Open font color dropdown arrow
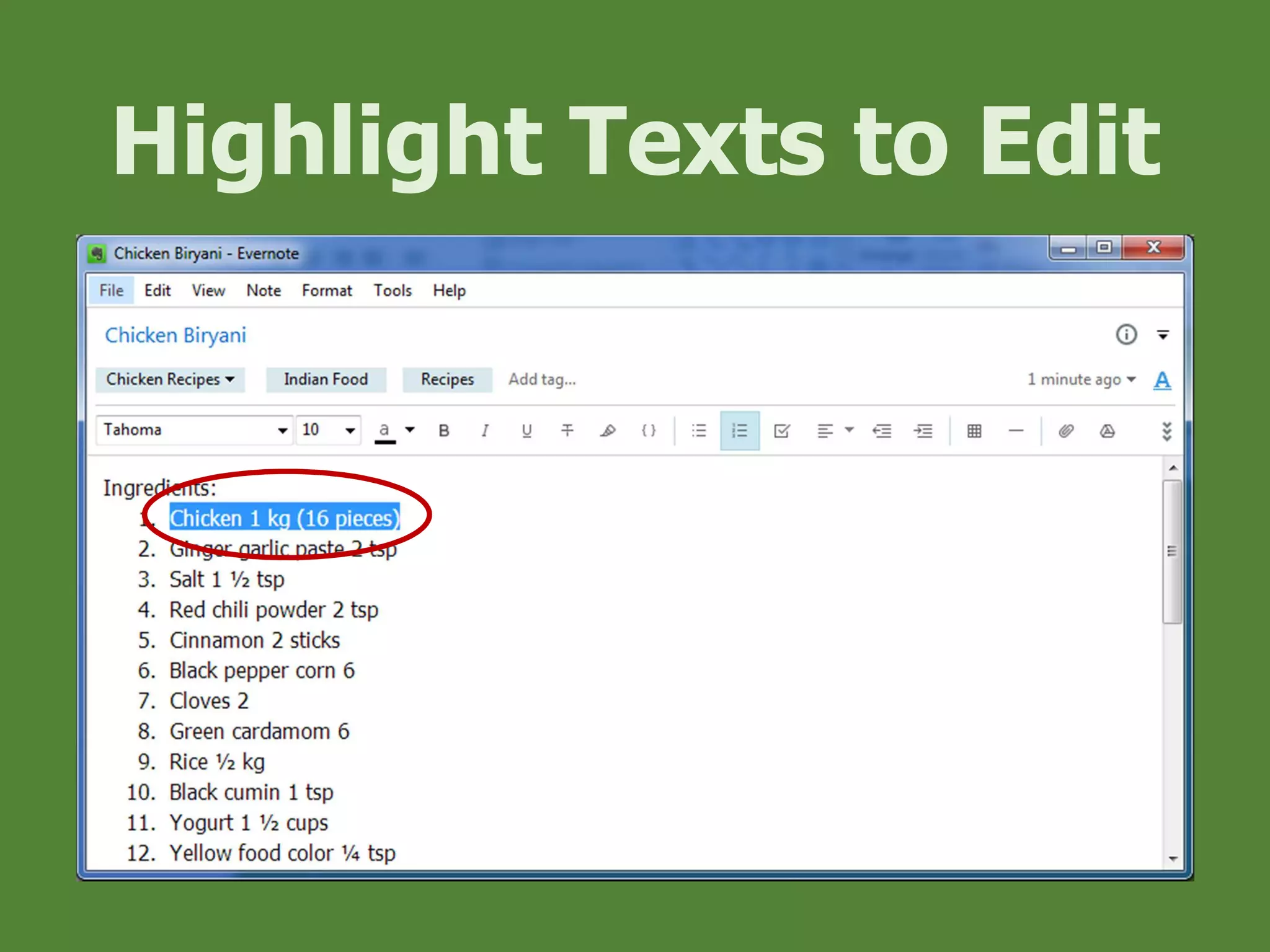This screenshot has height=952, width=1270. [x=410, y=430]
